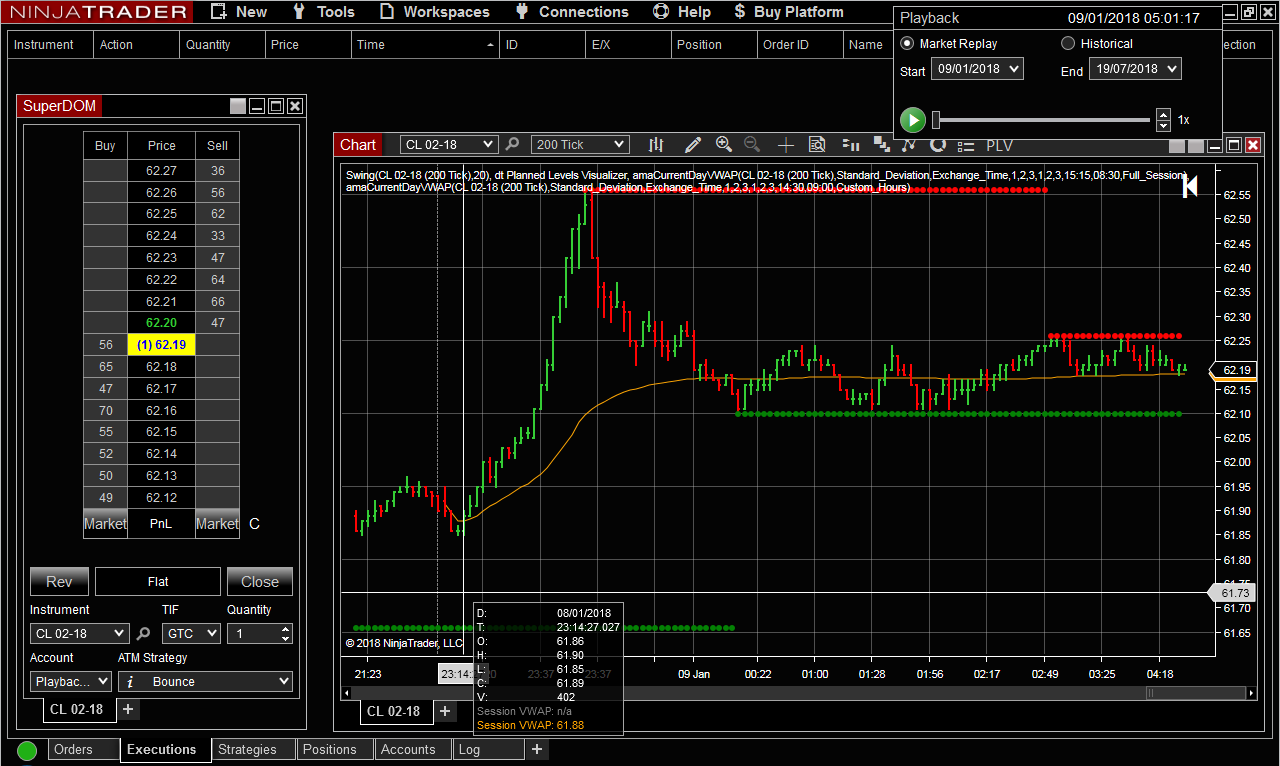Increase playback speed with up arrow
Image resolution: width=1280 pixels, height=766 pixels.
pyautogui.click(x=1163, y=114)
